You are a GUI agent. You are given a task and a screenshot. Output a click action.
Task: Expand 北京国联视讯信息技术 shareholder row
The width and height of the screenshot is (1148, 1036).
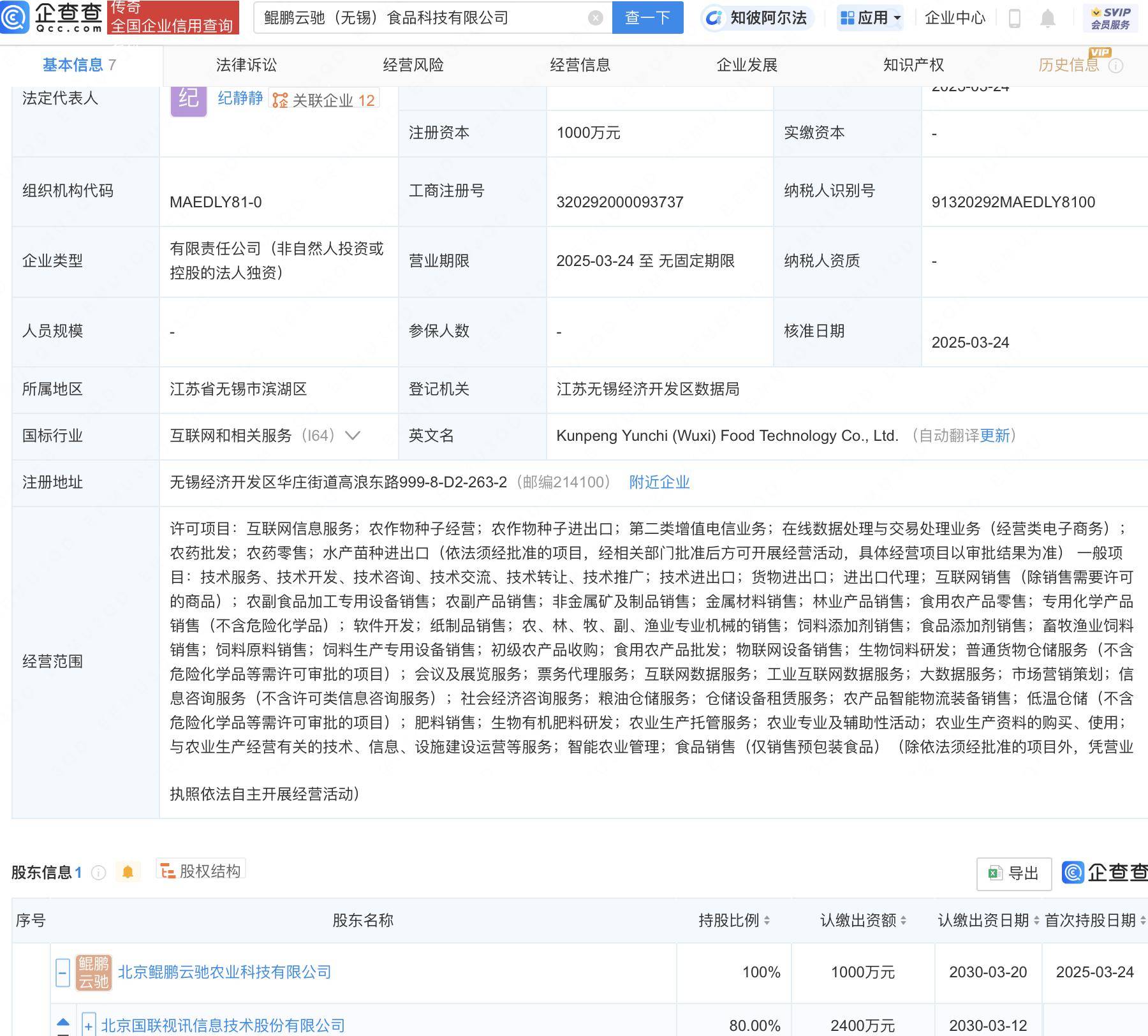[89, 1026]
